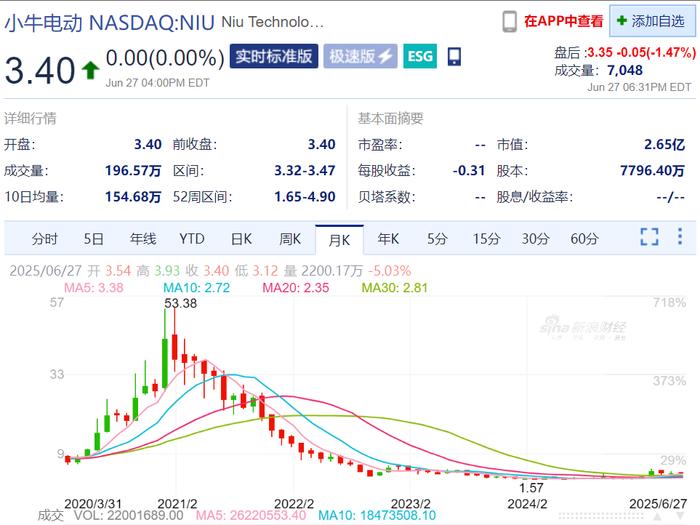
Task: Click the volume MA10: 18473508.10 label
Action: (x=377, y=515)
